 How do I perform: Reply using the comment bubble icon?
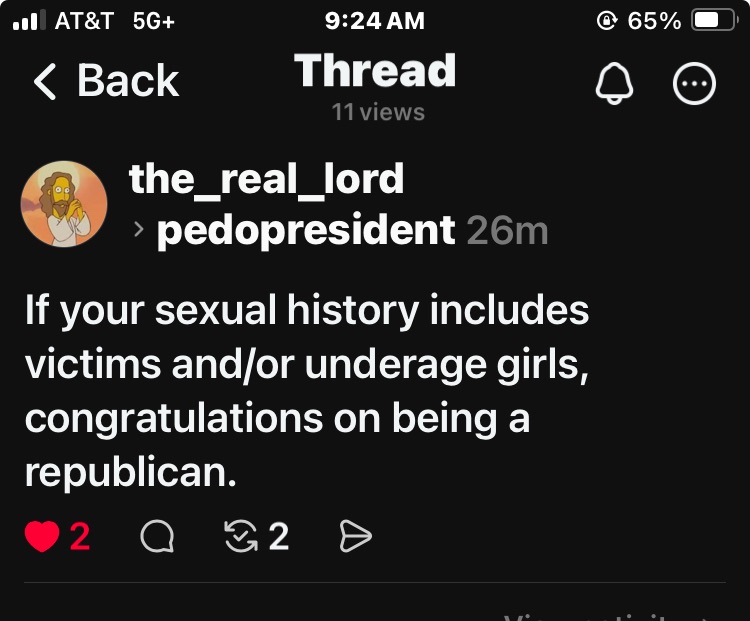(x=156, y=537)
